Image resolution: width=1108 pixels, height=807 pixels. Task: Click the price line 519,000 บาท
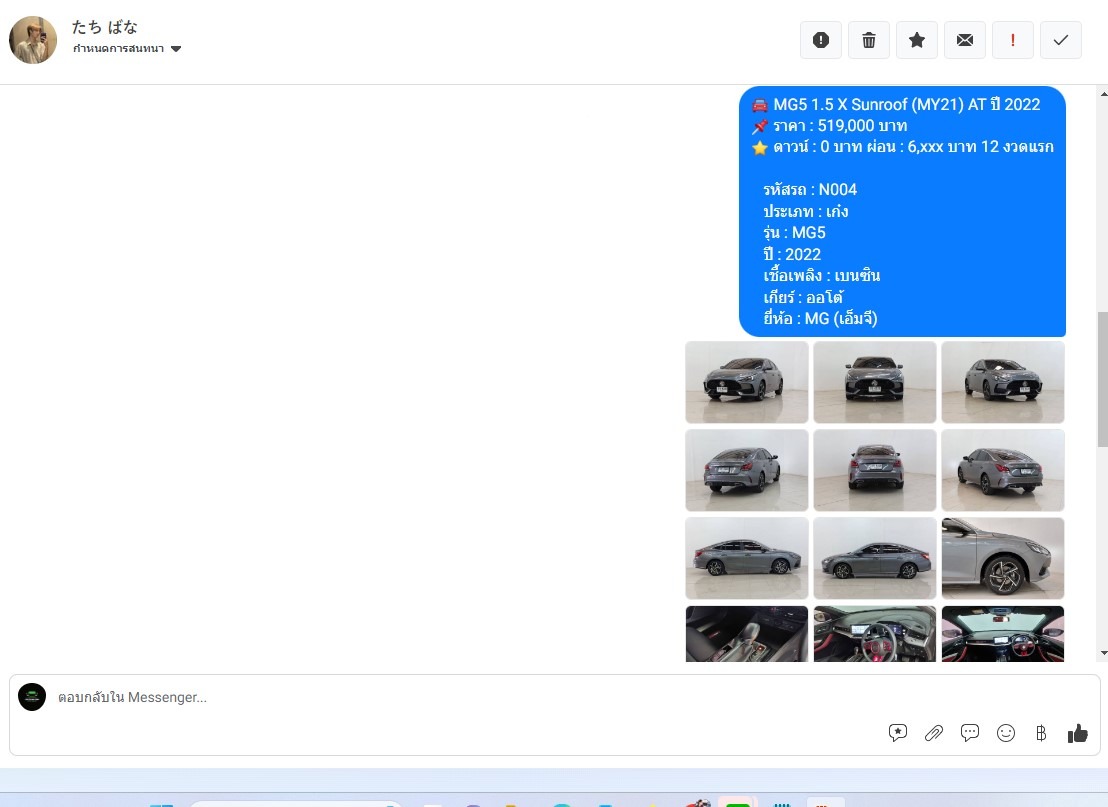click(x=840, y=126)
